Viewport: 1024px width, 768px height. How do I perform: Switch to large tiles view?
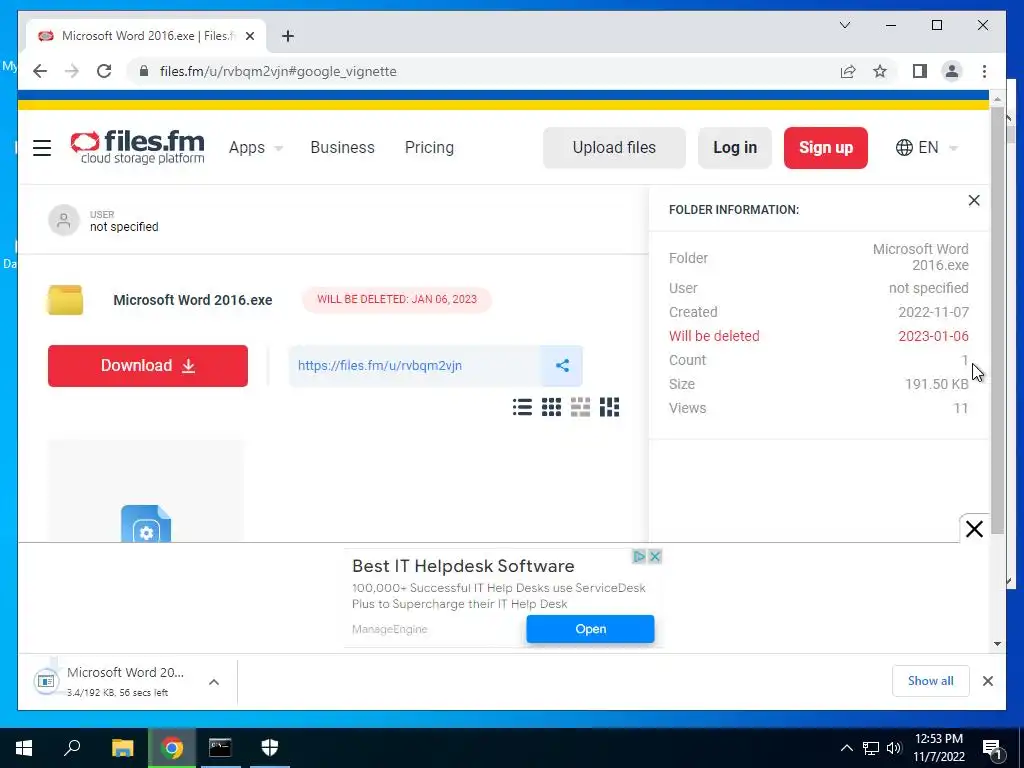click(580, 408)
